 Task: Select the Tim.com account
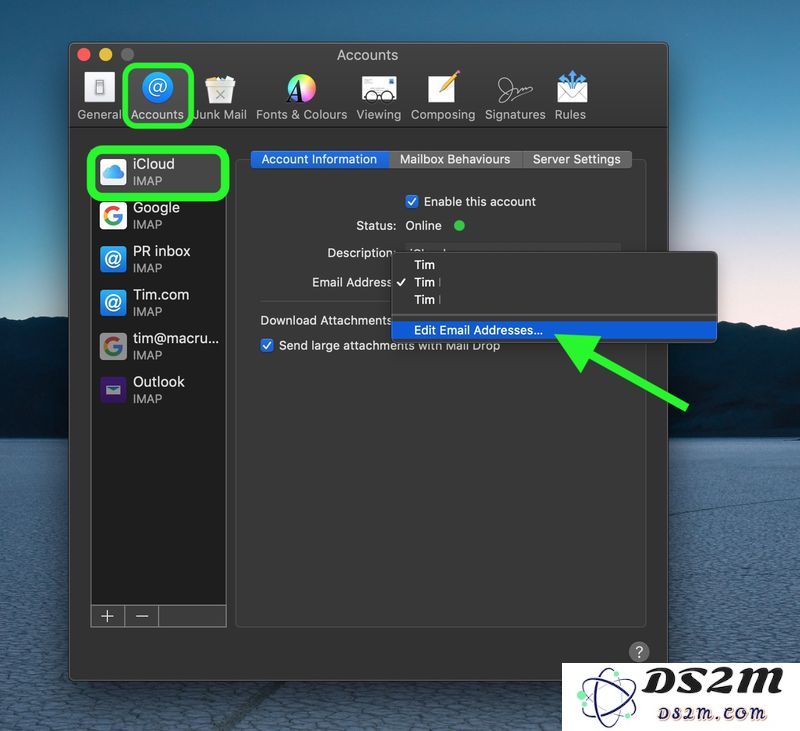(158, 303)
